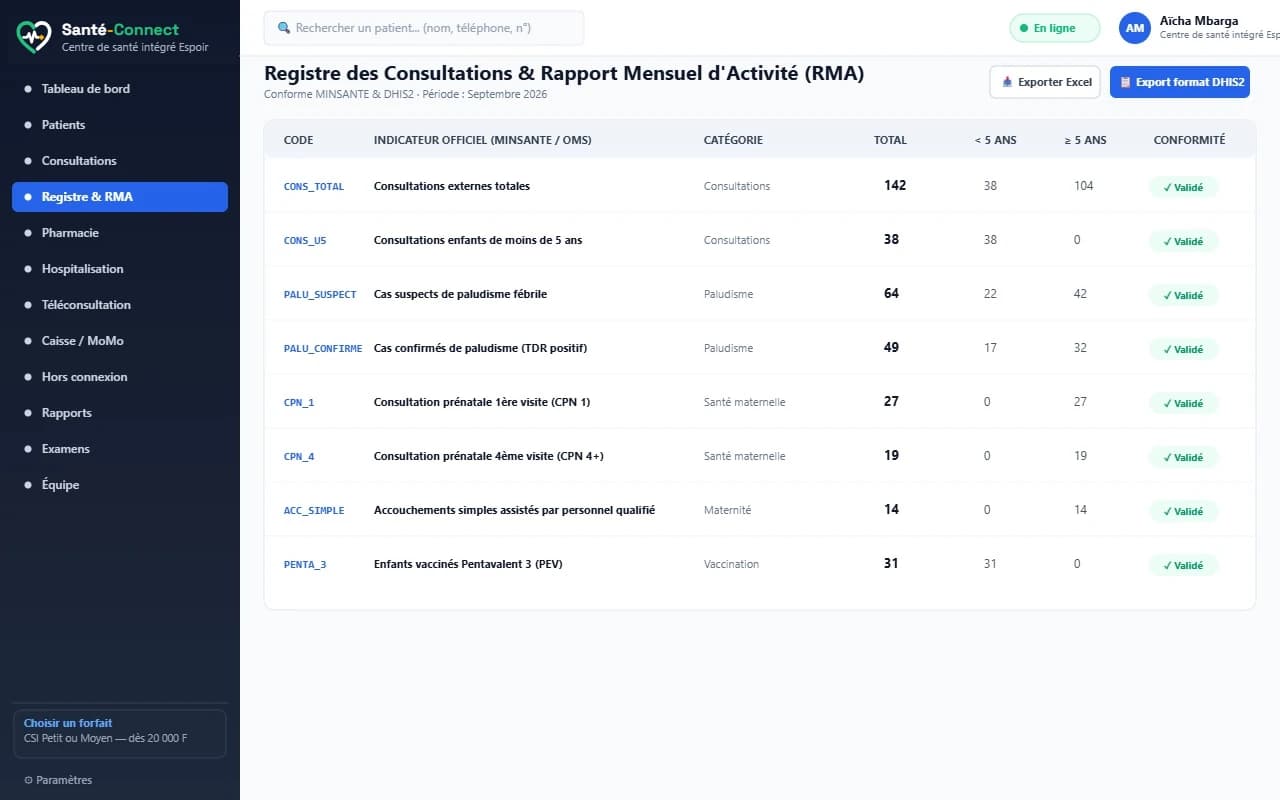Click the Santé-Connect heart logo icon
The height and width of the screenshot is (800, 1280).
[x=33, y=37]
